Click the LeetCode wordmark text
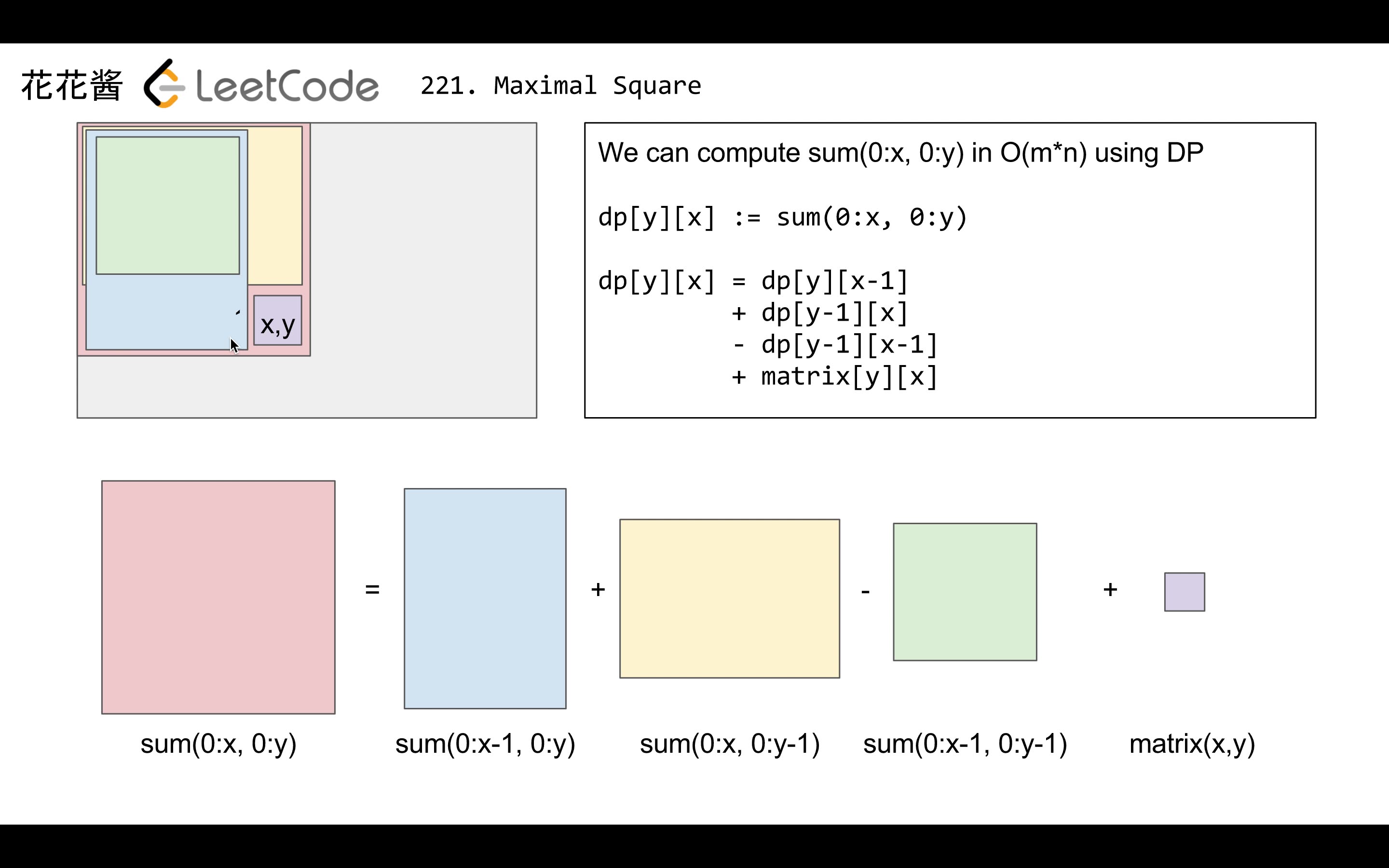 (x=287, y=86)
